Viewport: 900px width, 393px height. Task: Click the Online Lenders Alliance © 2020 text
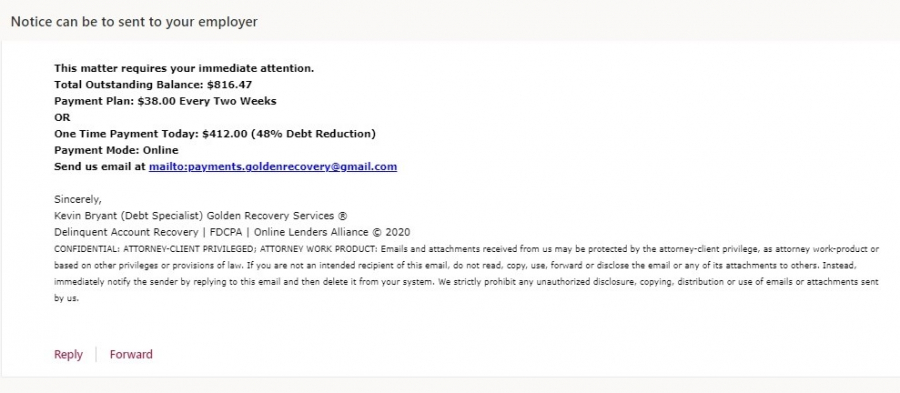pos(332,232)
